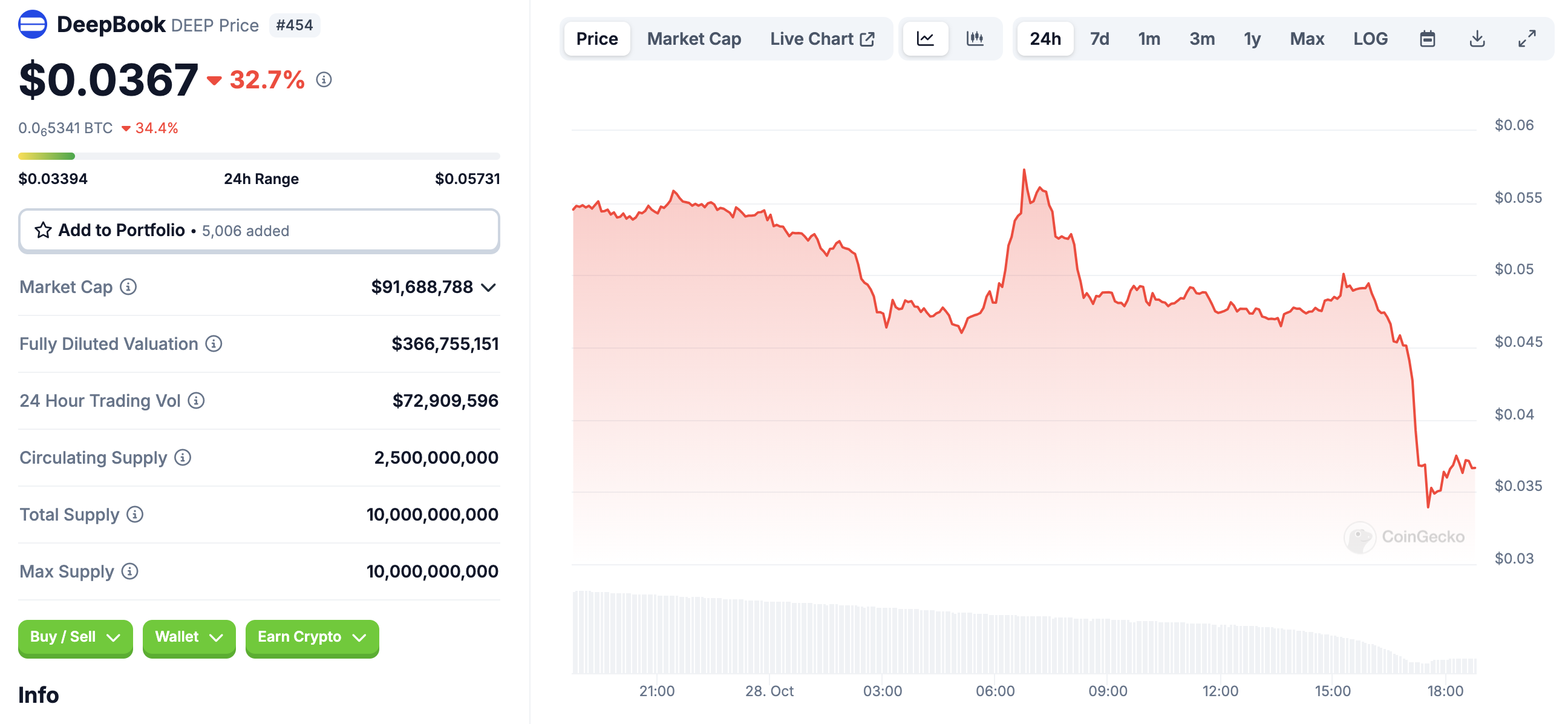This screenshot has width=1568, height=724.
Task: Switch to the Market Cap chart tab
Action: (694, 39)
